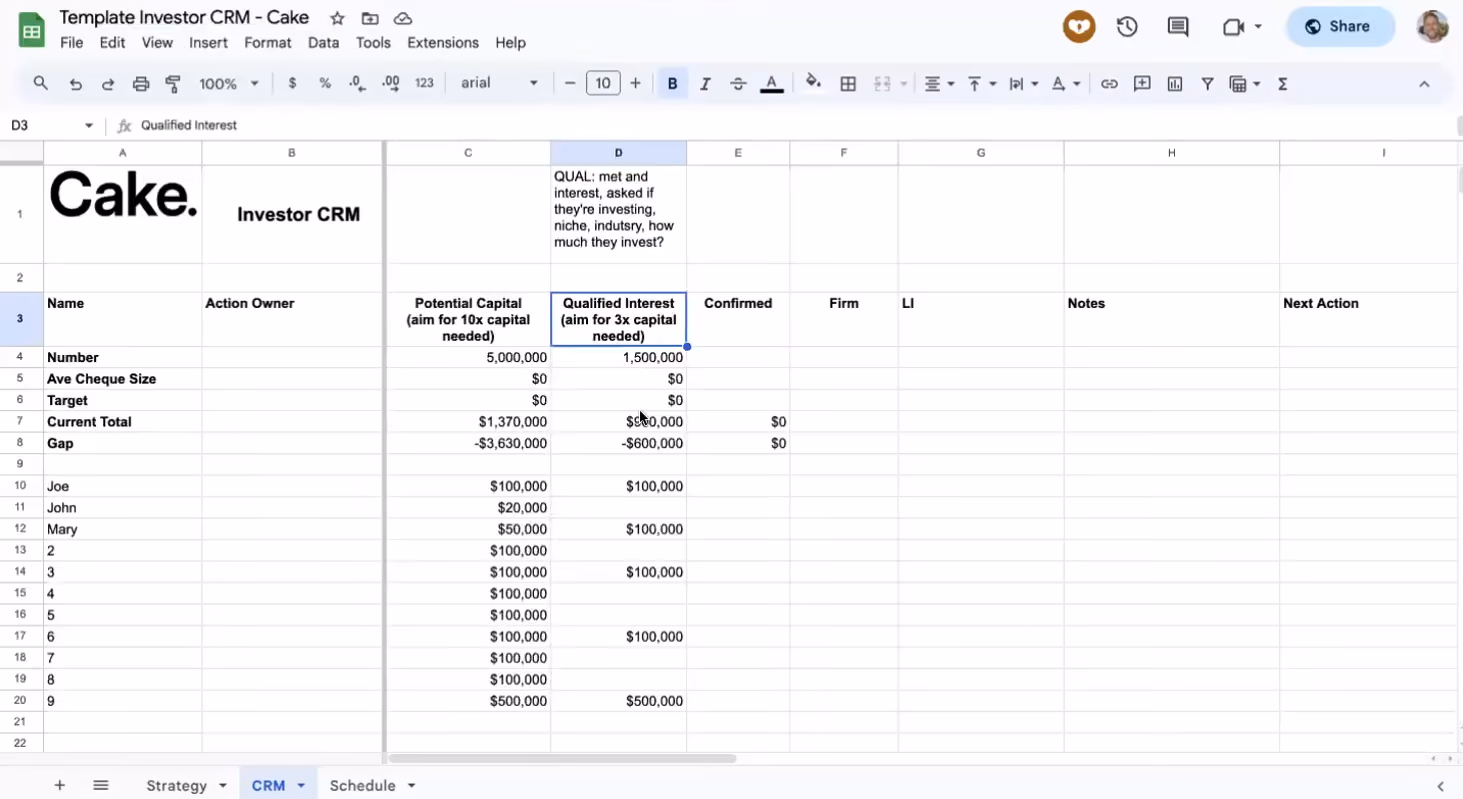Open the Sheets home icon
1463x799 pixels.
pyautogui.click(x=31, y=29)
